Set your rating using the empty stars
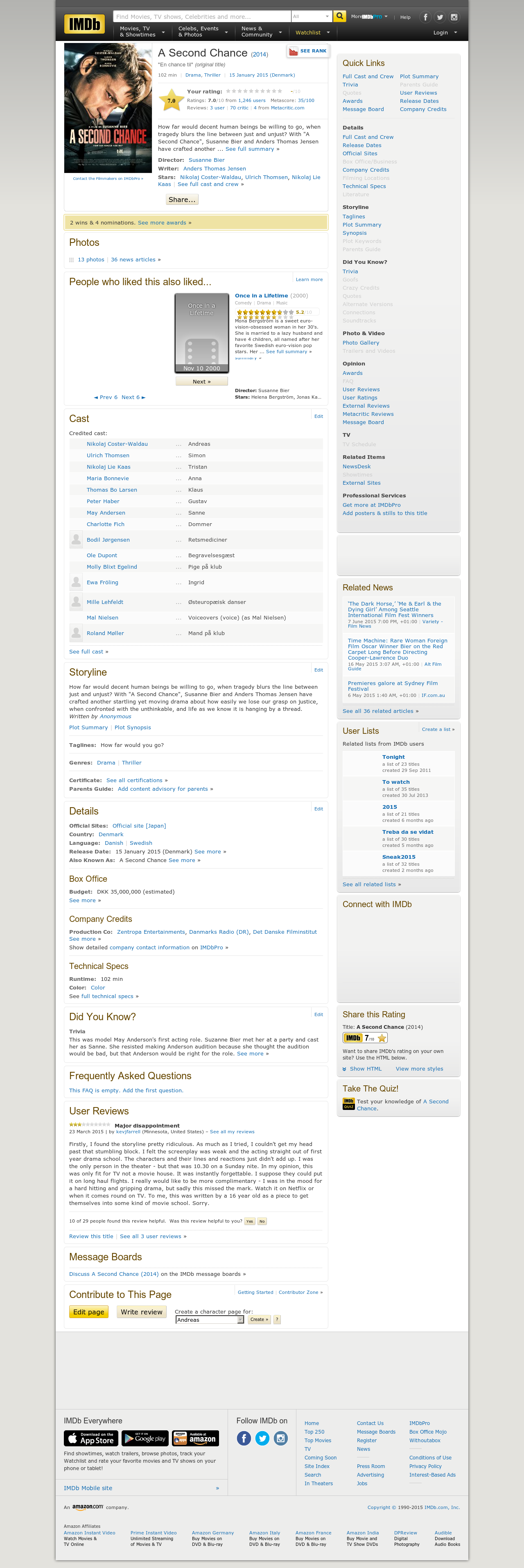Image resolution: width=524 pixels, height=1568 pixels. click(x=253, y=91)
